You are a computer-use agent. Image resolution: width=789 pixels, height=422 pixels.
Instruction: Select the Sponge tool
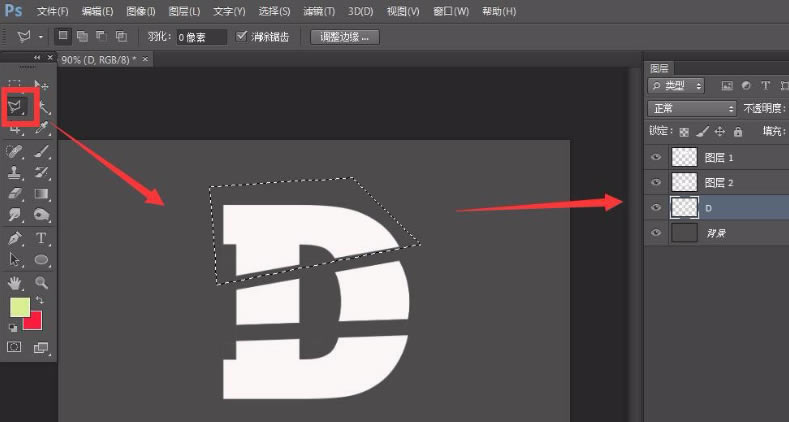pos(41,215)
